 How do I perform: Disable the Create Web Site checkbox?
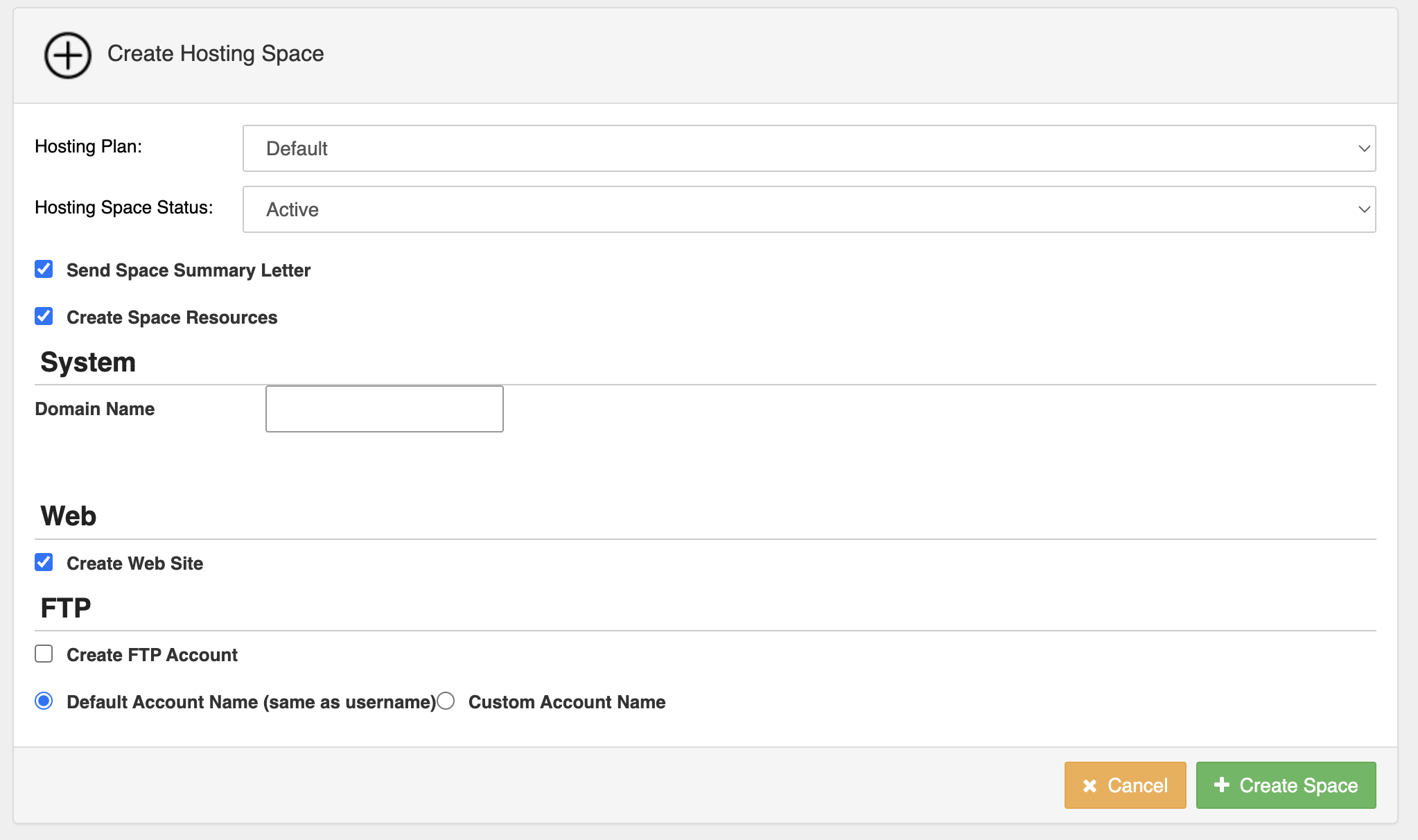click(44, 563)
